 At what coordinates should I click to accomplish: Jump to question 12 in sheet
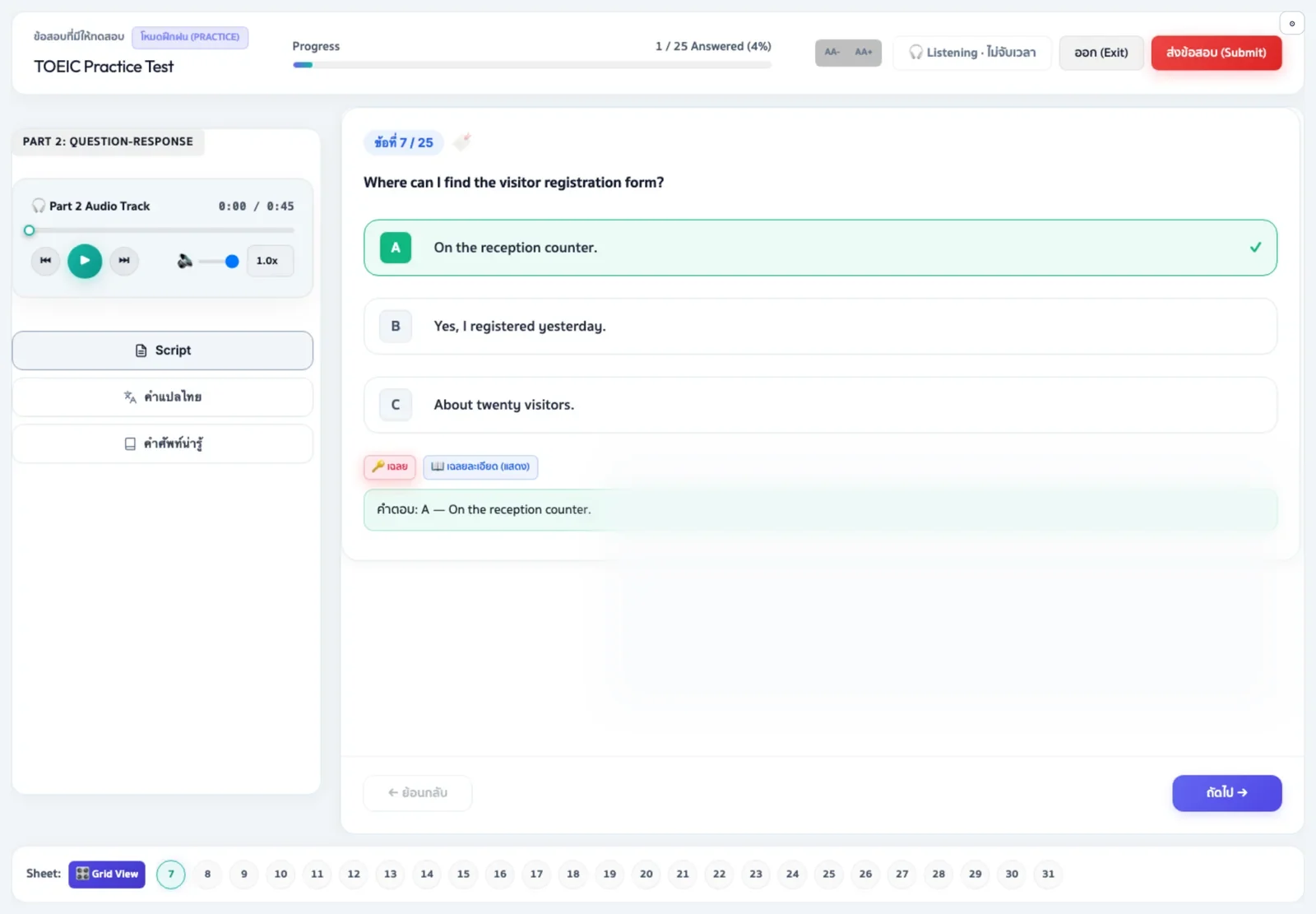pyautogui.click(x=354, y=874)
